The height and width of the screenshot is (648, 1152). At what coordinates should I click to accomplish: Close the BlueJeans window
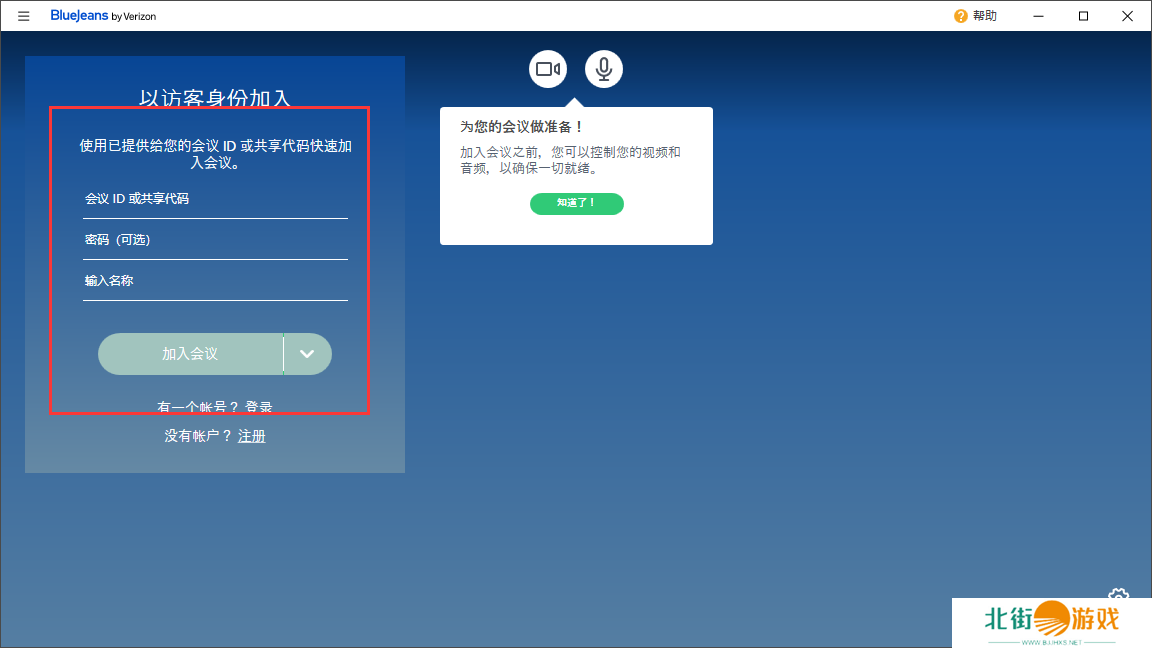click(1128, 16)
